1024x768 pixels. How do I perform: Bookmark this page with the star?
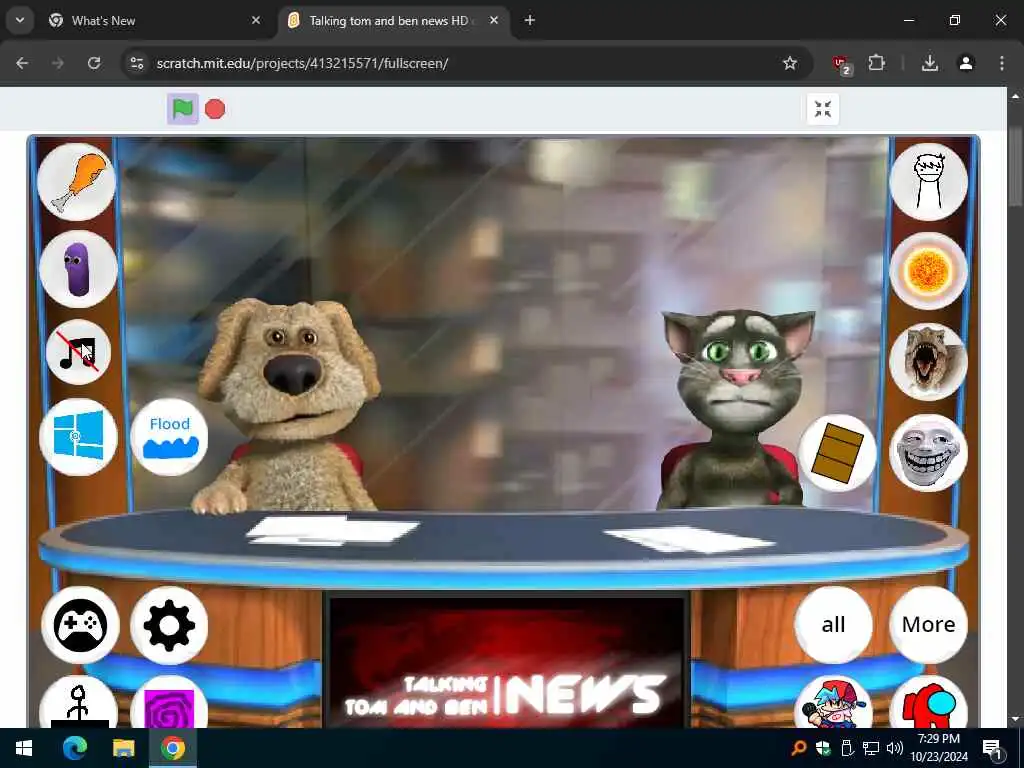[790, 63]
